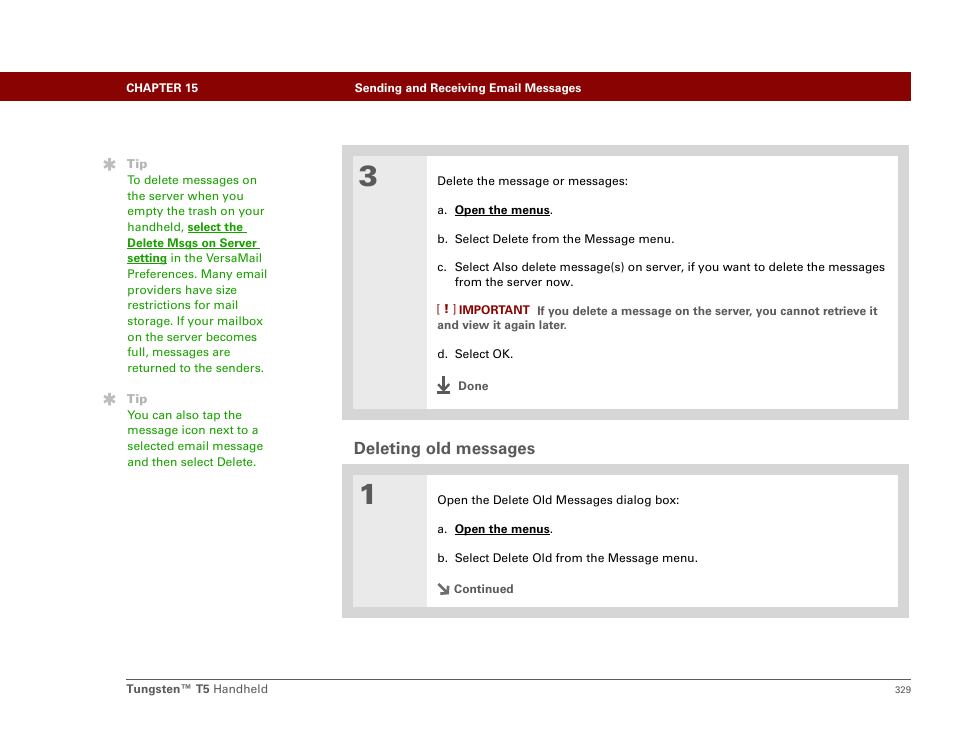Click 'Open the menus' link under Deleting old messages
This screenshot has width=954, height=738.
[x=503, y=529]
